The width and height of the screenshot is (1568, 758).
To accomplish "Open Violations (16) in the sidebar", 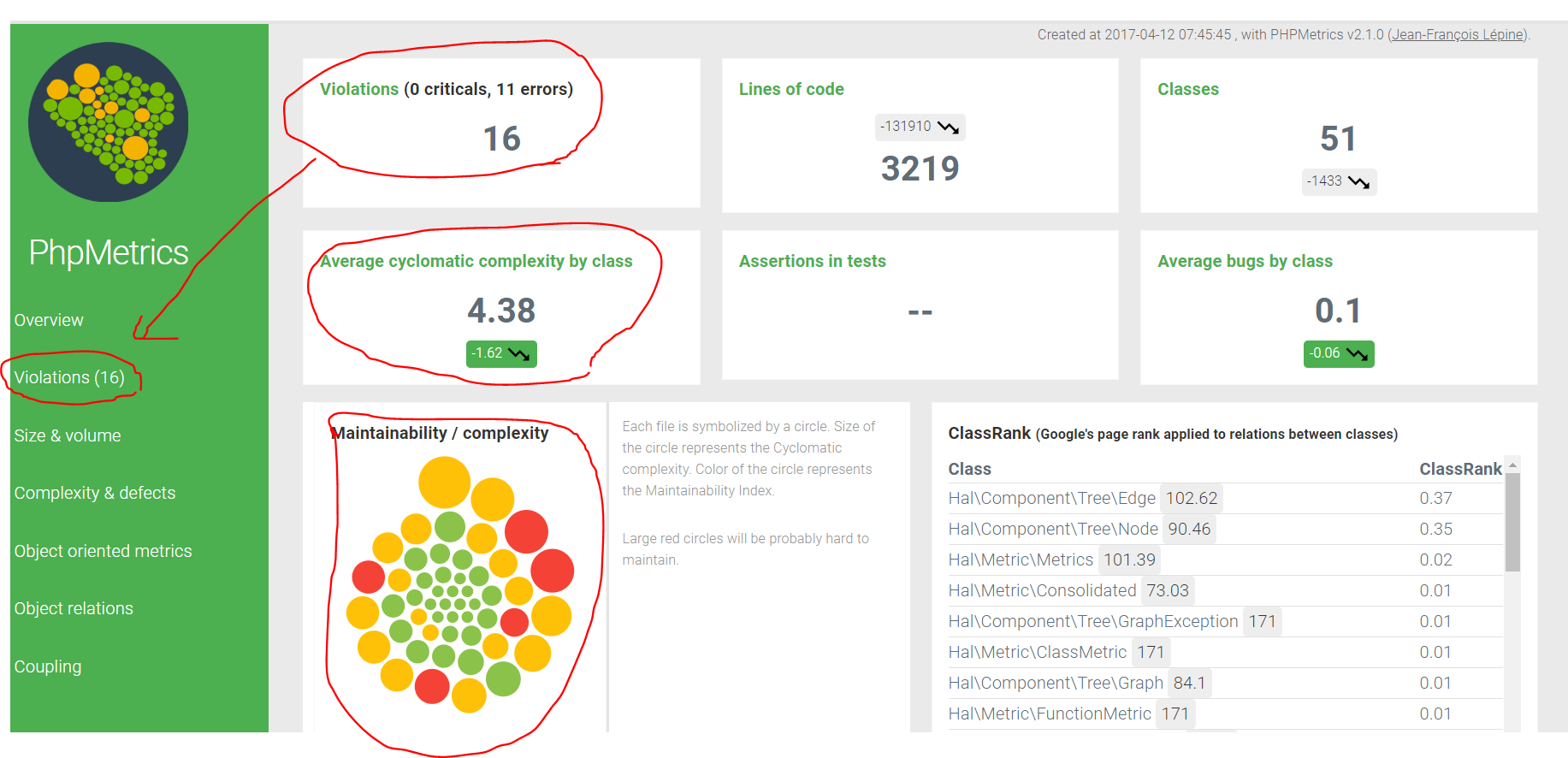I will click(x=69, y=377).
